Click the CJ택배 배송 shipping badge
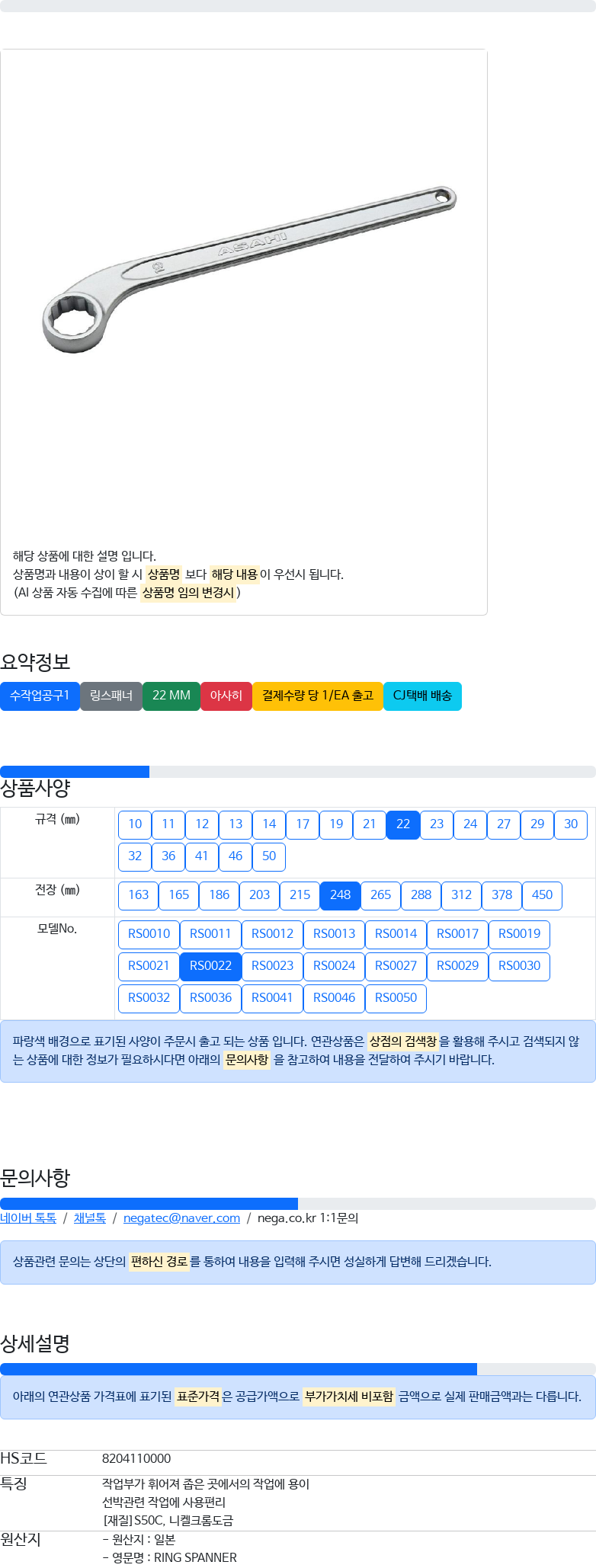 point(422,696)
